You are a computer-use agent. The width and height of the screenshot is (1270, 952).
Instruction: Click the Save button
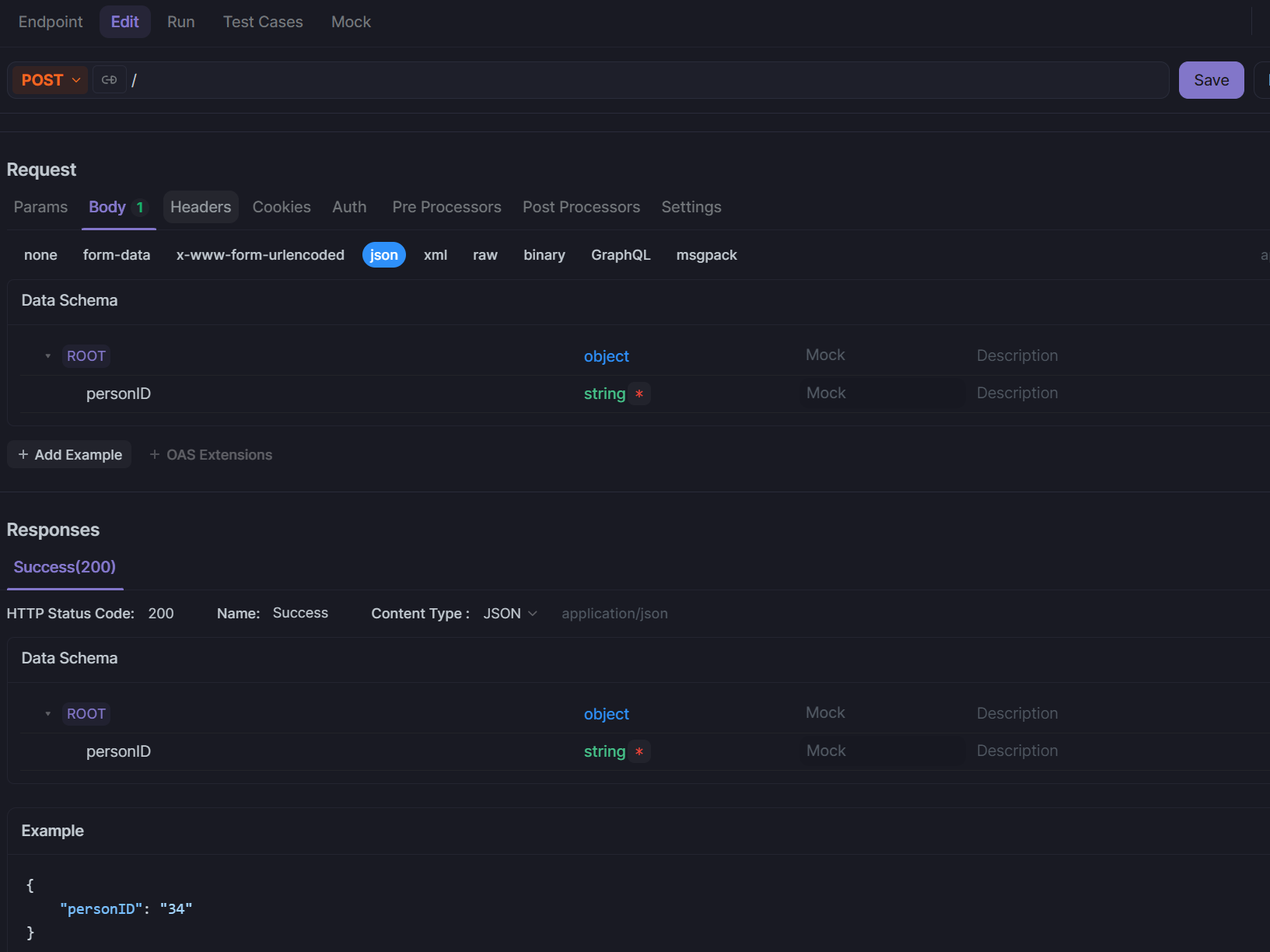pos(1211,80)
